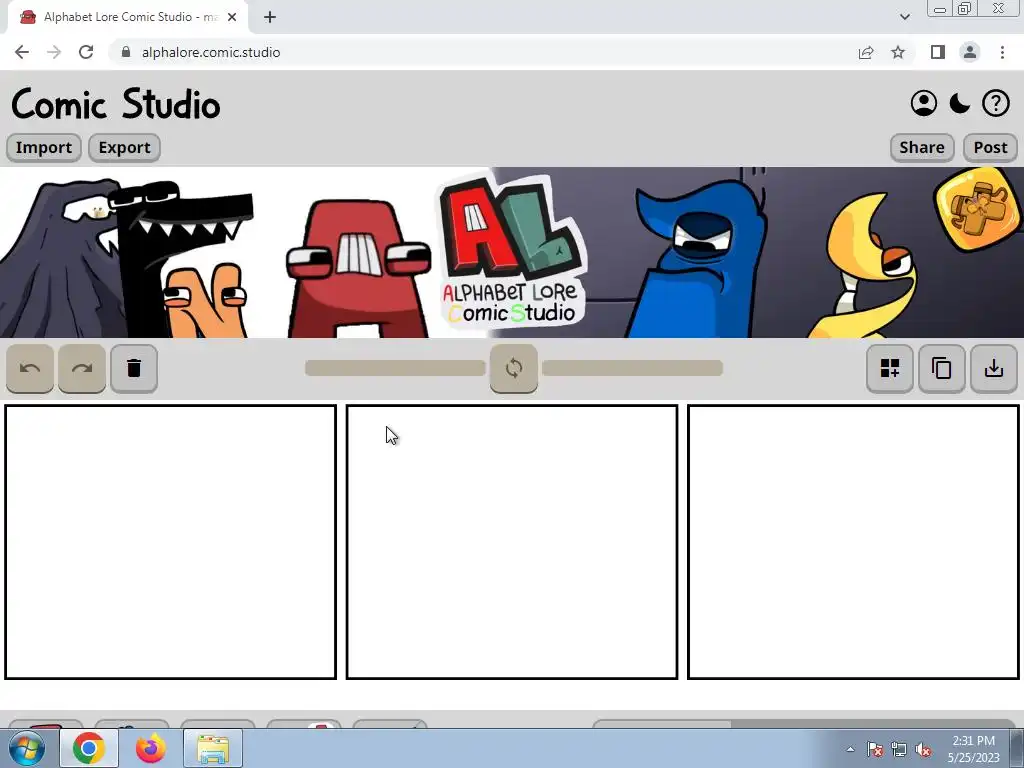This screenshot has width=1024, height=768.
Task: Click the Alphabet Lore Comic Studio banner logo
Action: pyautogui.click(x=511, y=251)
